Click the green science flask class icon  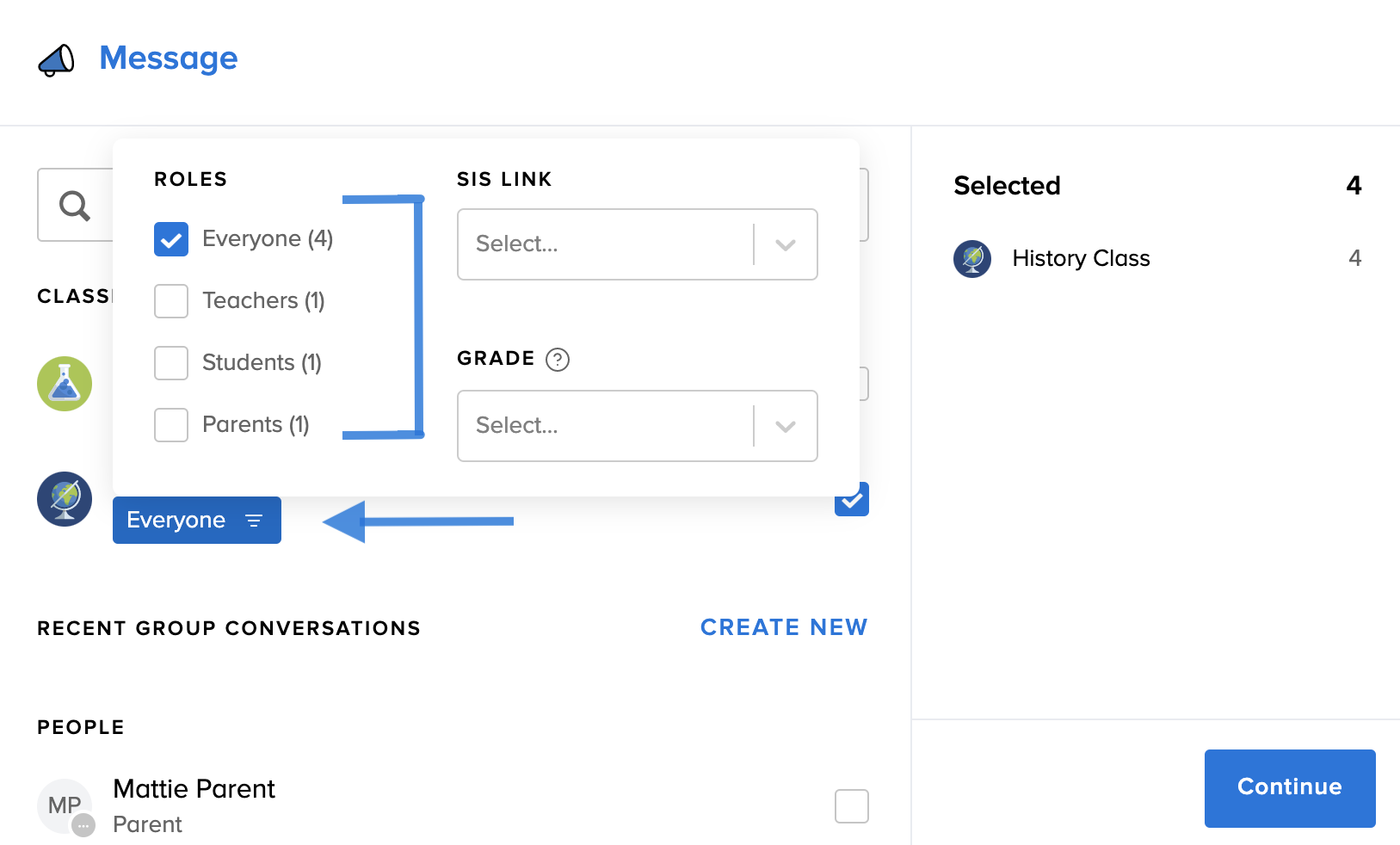pyautogui.click(x=65, y=384)
